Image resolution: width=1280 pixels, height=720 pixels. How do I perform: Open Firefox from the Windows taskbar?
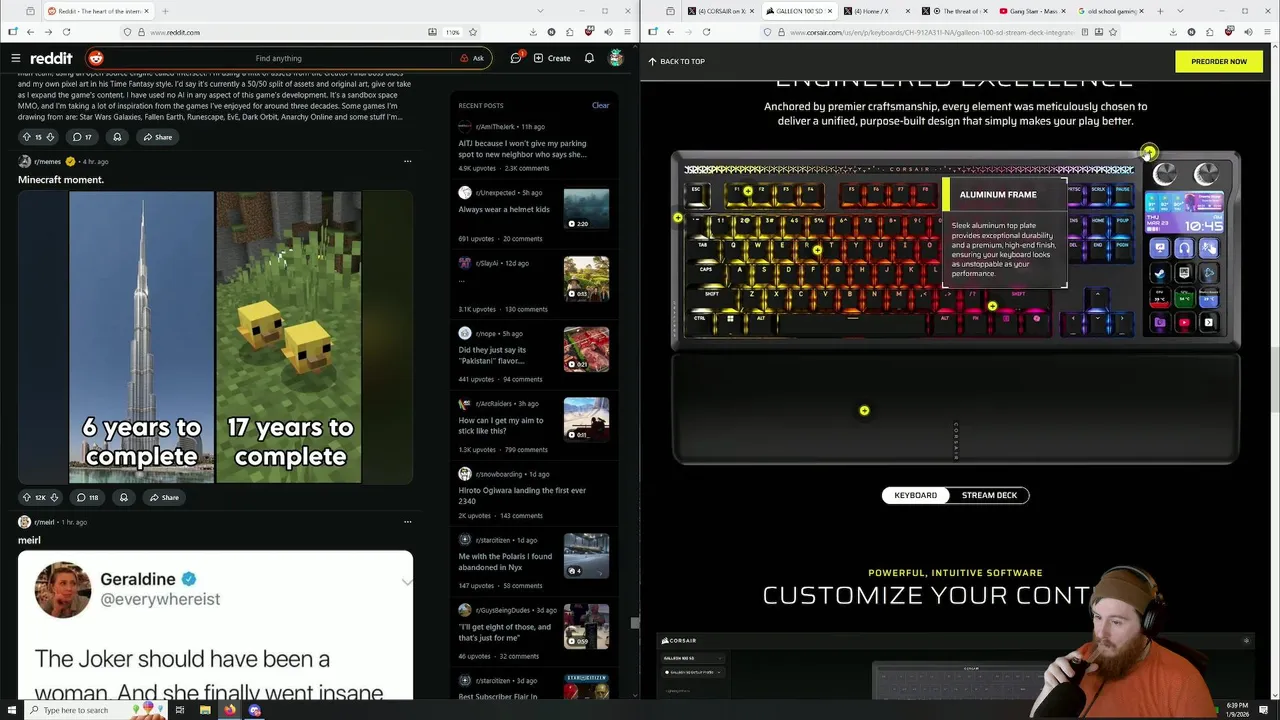229,710
